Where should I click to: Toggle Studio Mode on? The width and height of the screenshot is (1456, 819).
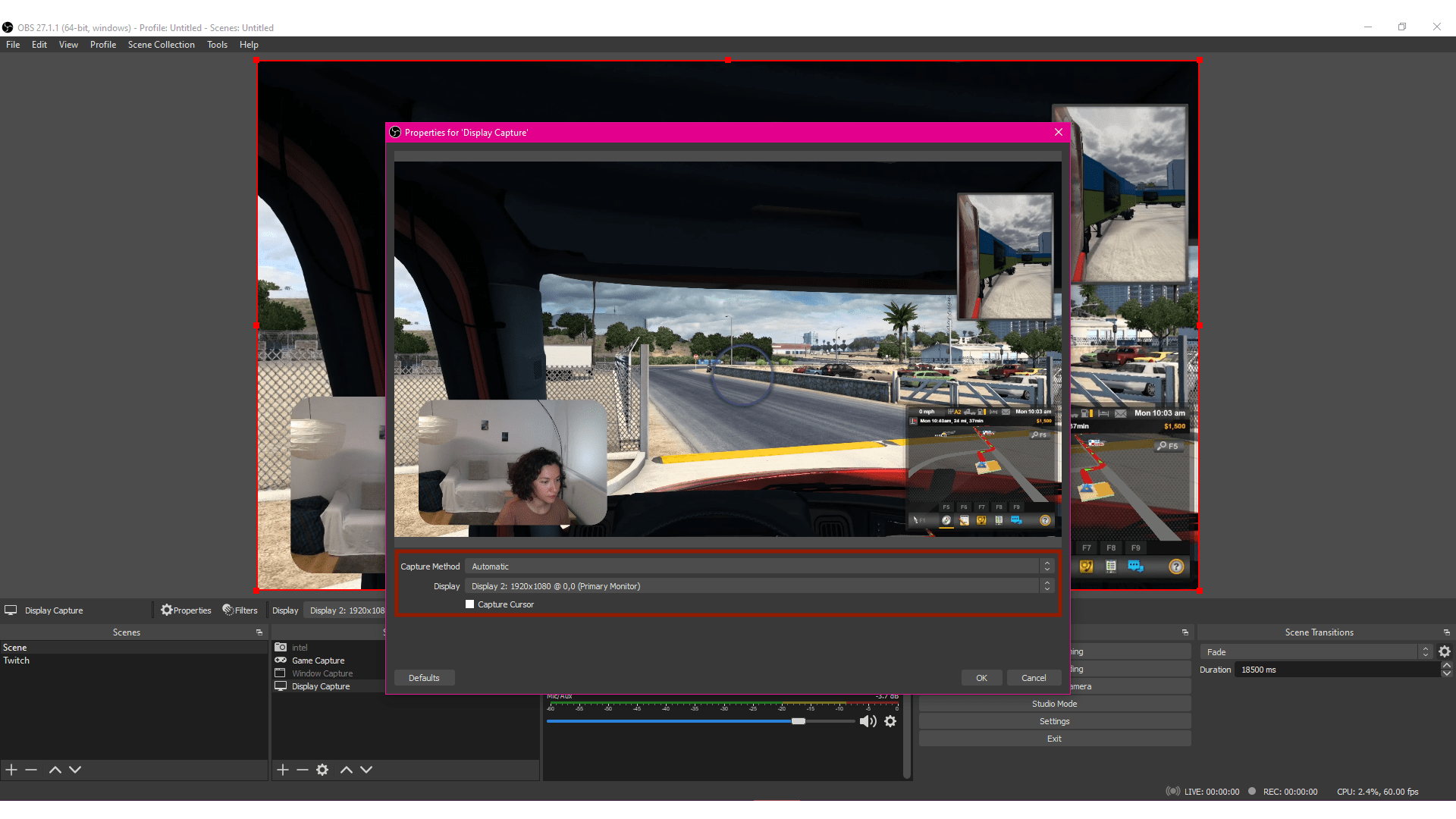[x=1053, y=703]
